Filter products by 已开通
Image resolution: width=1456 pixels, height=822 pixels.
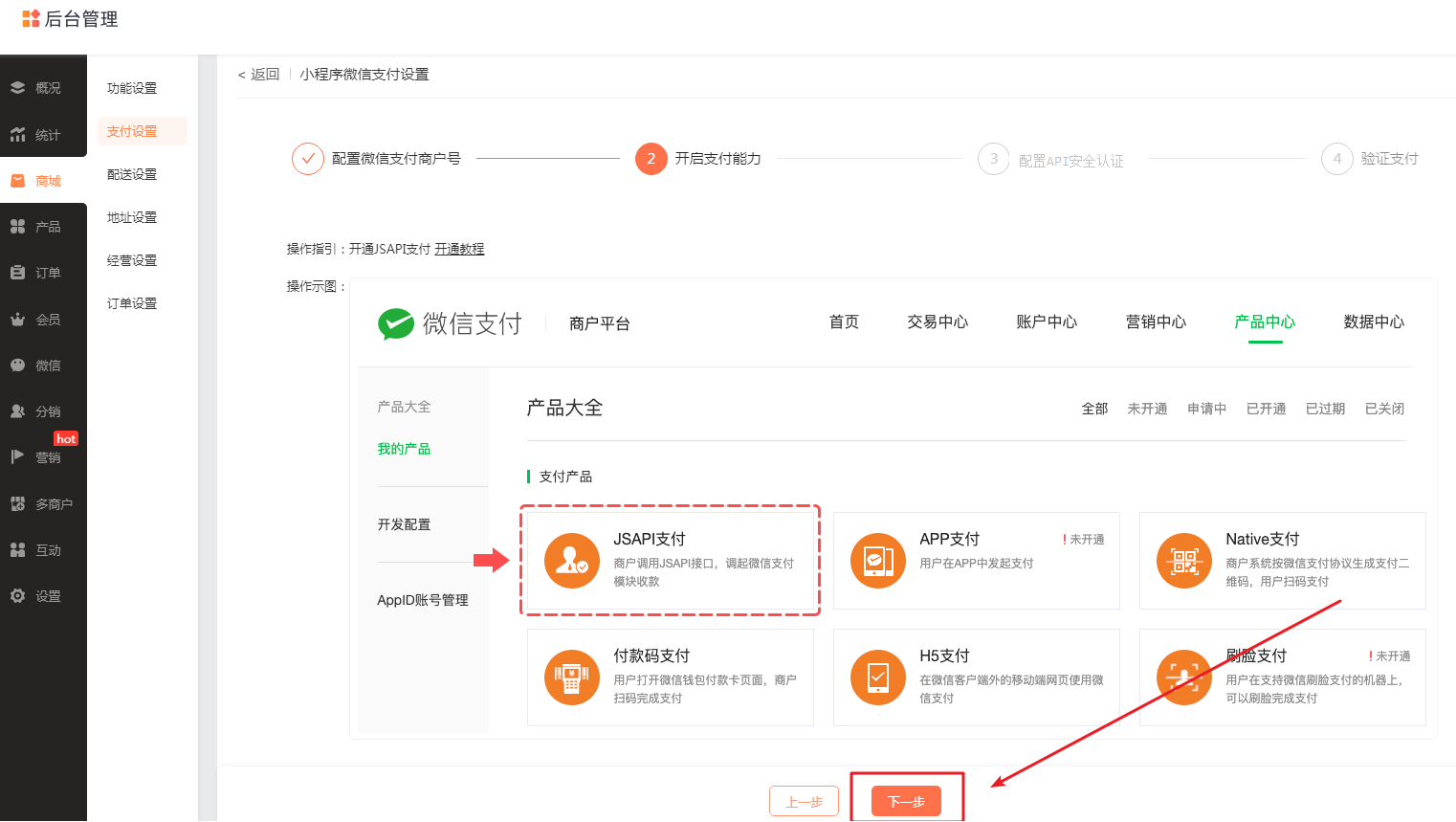pos(1266,409)
